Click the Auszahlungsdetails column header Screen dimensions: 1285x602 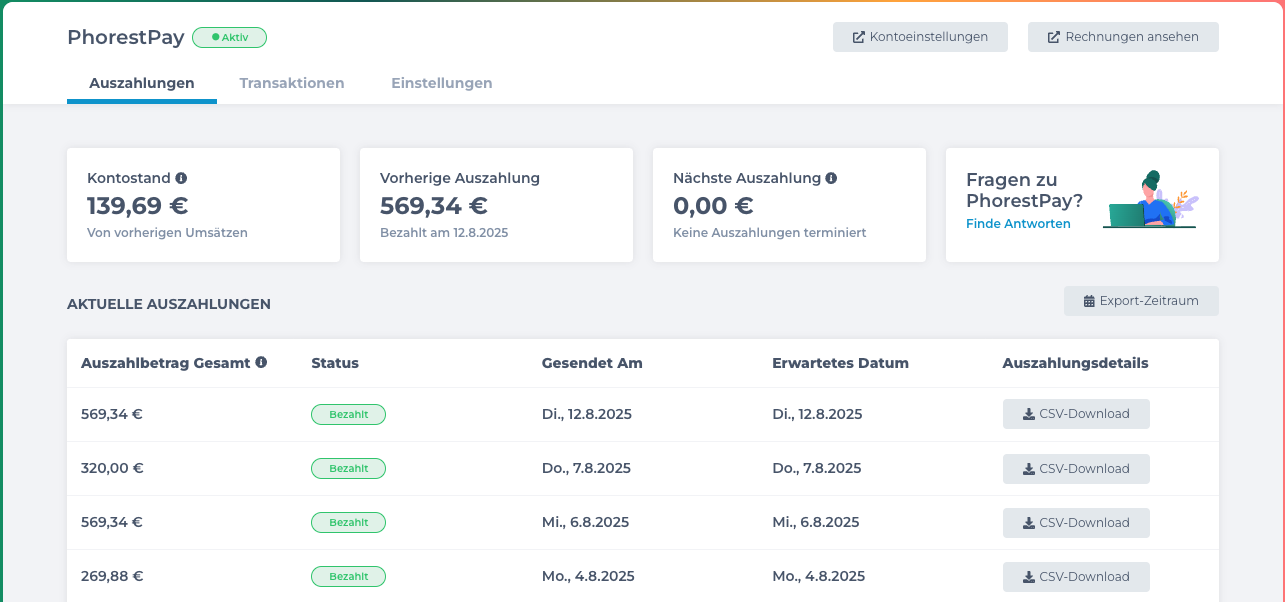click(x=1075, y=363)
